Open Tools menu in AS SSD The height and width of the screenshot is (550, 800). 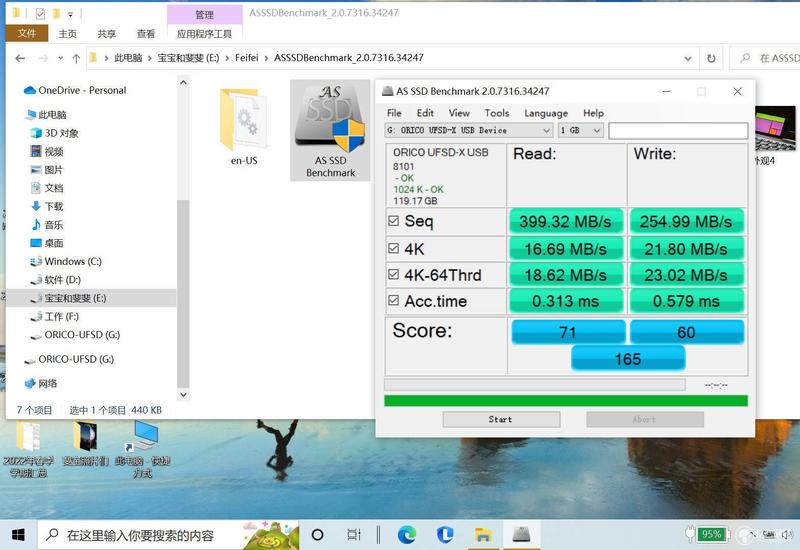(x=496, y=113)
